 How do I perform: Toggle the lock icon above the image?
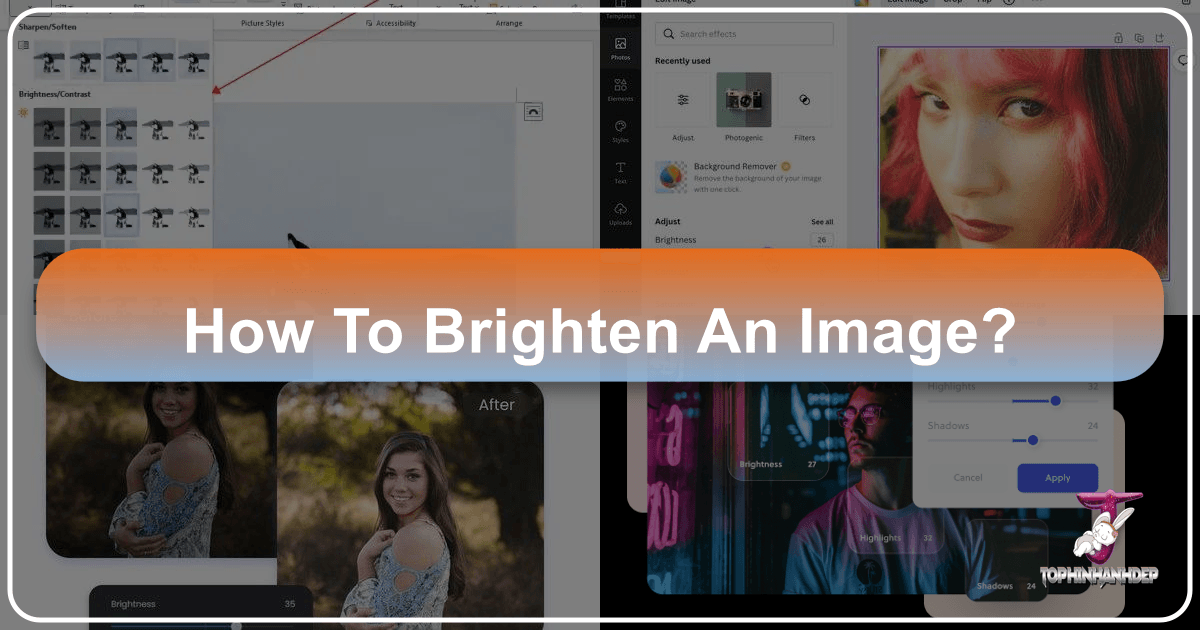coord(1118,37)
